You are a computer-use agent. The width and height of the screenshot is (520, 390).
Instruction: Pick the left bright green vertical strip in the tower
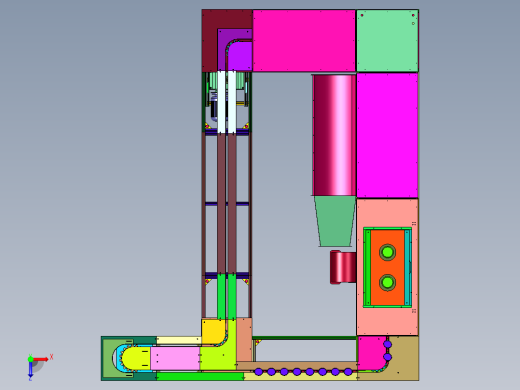tap(221, 297)
